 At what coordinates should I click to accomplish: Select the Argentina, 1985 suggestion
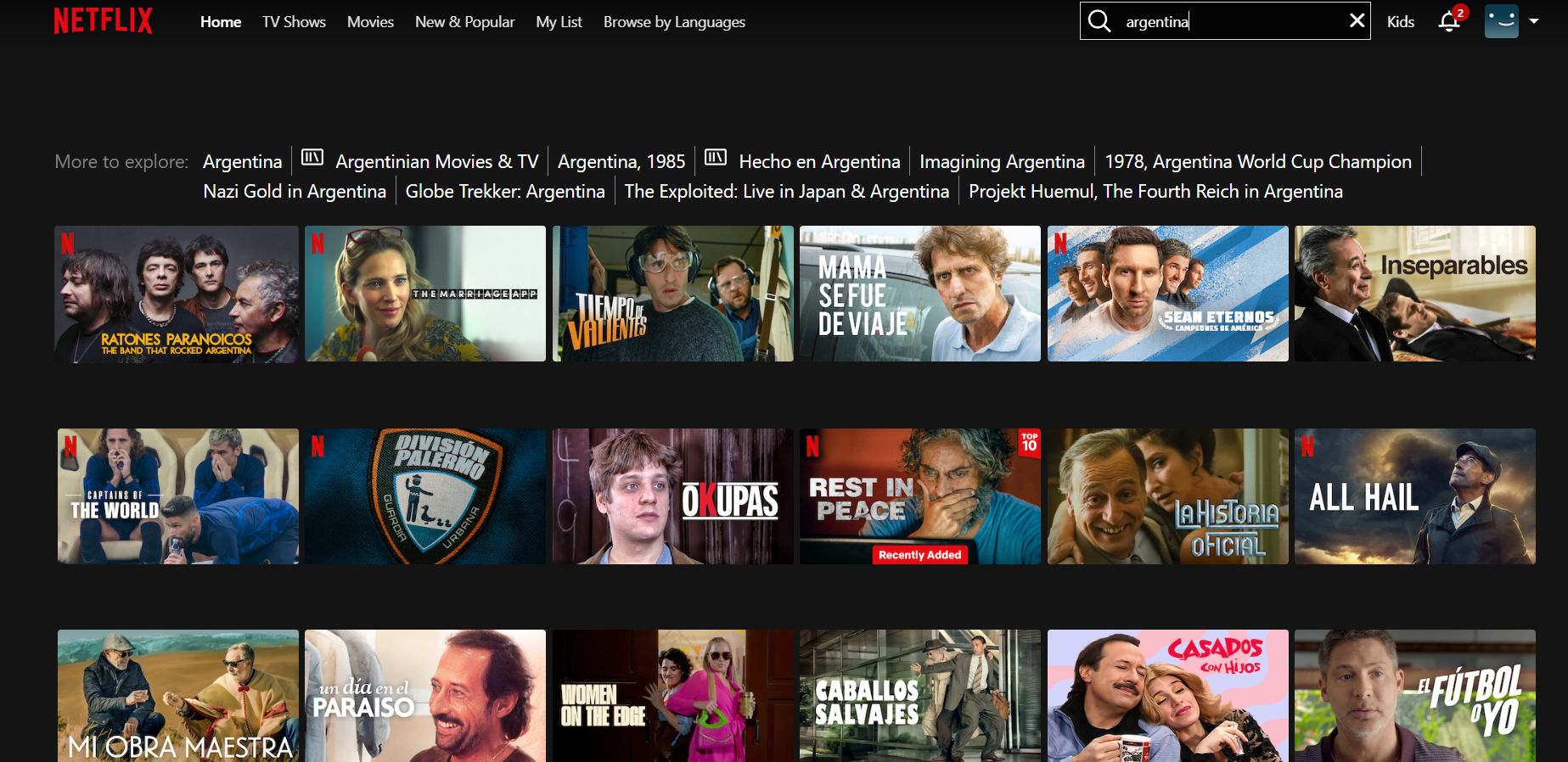[x=621, y=161]
